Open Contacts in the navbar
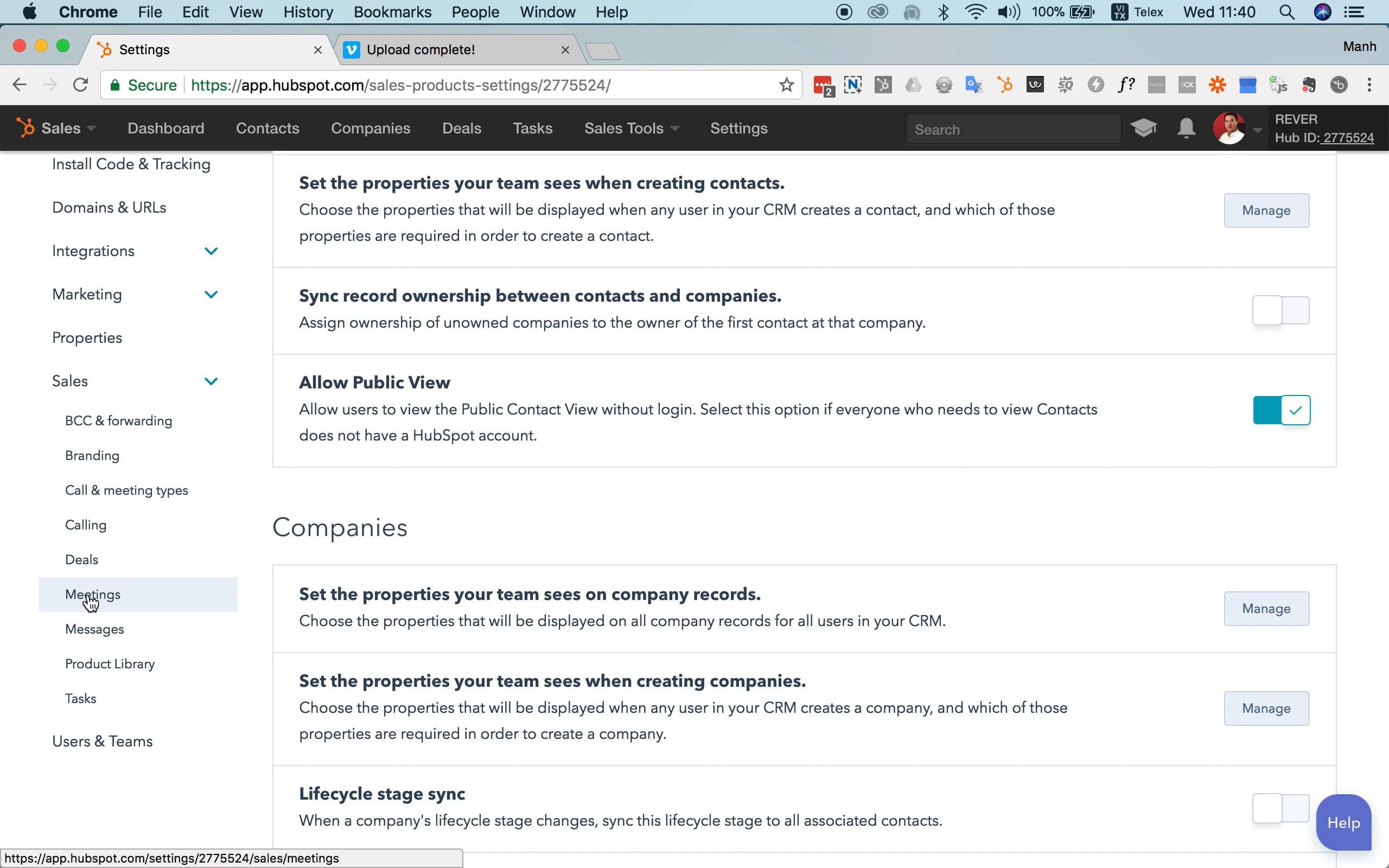Viewport: 1389px width, 868px height. click(x=267, y=128)
